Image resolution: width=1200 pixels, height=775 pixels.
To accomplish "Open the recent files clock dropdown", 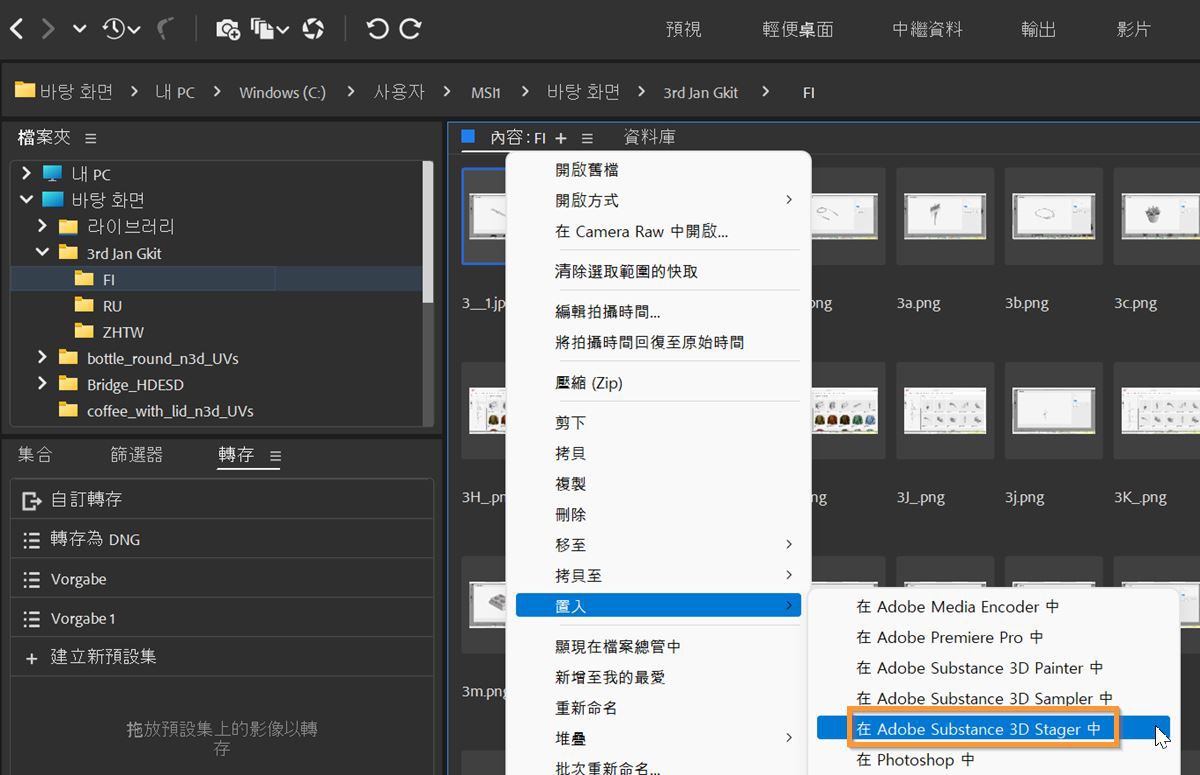I will point(121,29).
